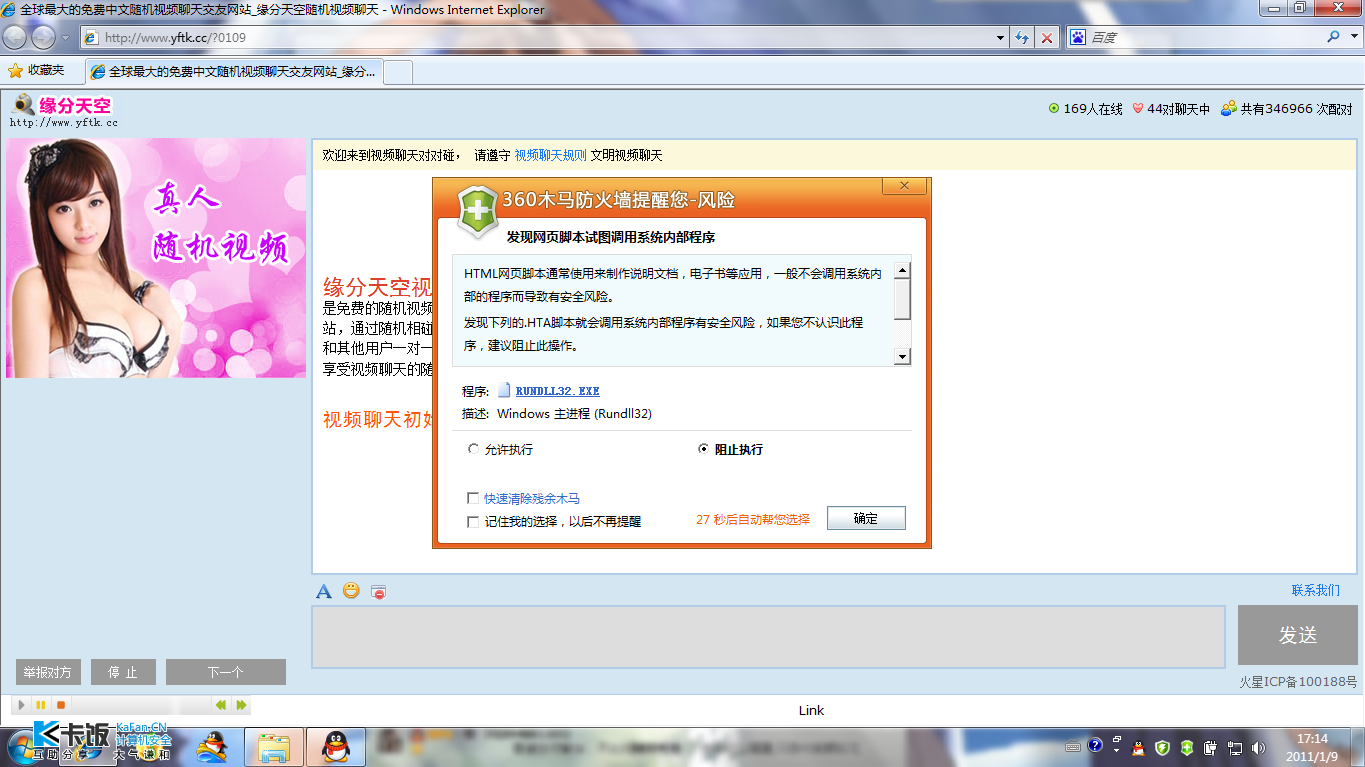Screen dimensions: 1365x767
Task: Click the network tray icon
Action: pyautogui.click(x=1235, y=747)
